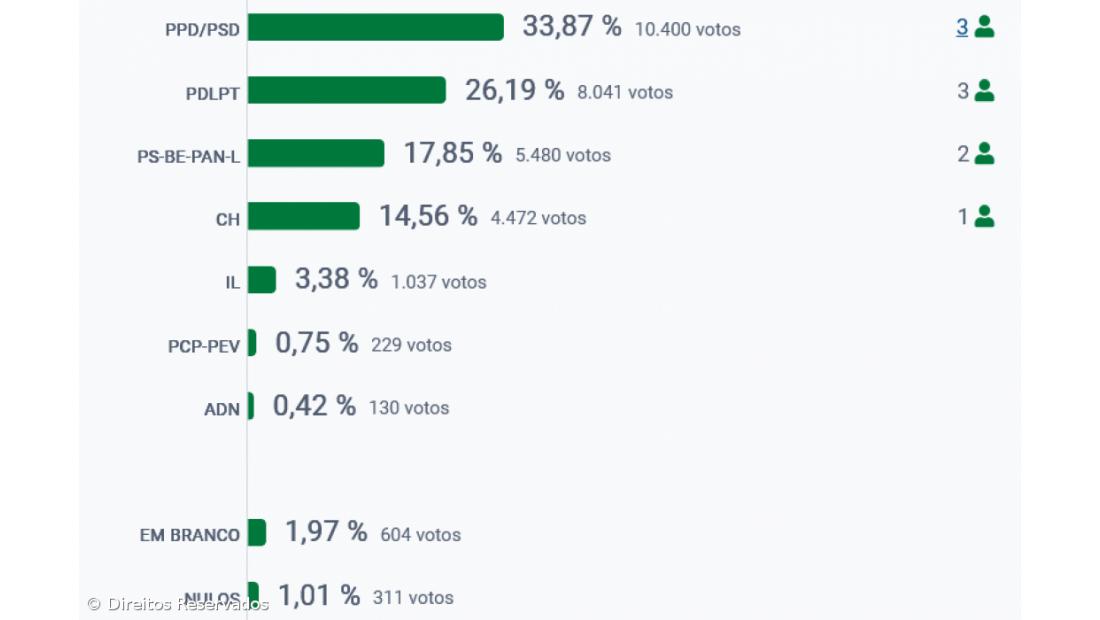Click the person icon in PS-BE-PAN-L row
Image resolution: width=1100 pixels, height=620 pixels.
984,154
